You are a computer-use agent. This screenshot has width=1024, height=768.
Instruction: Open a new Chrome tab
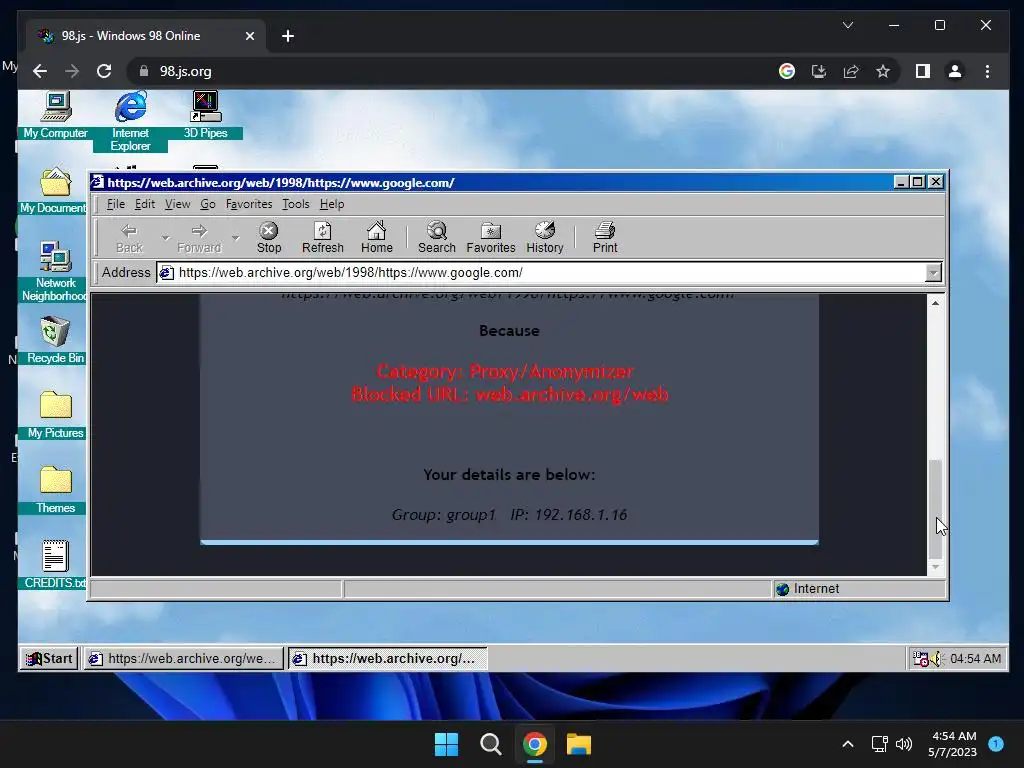(288, 36)
